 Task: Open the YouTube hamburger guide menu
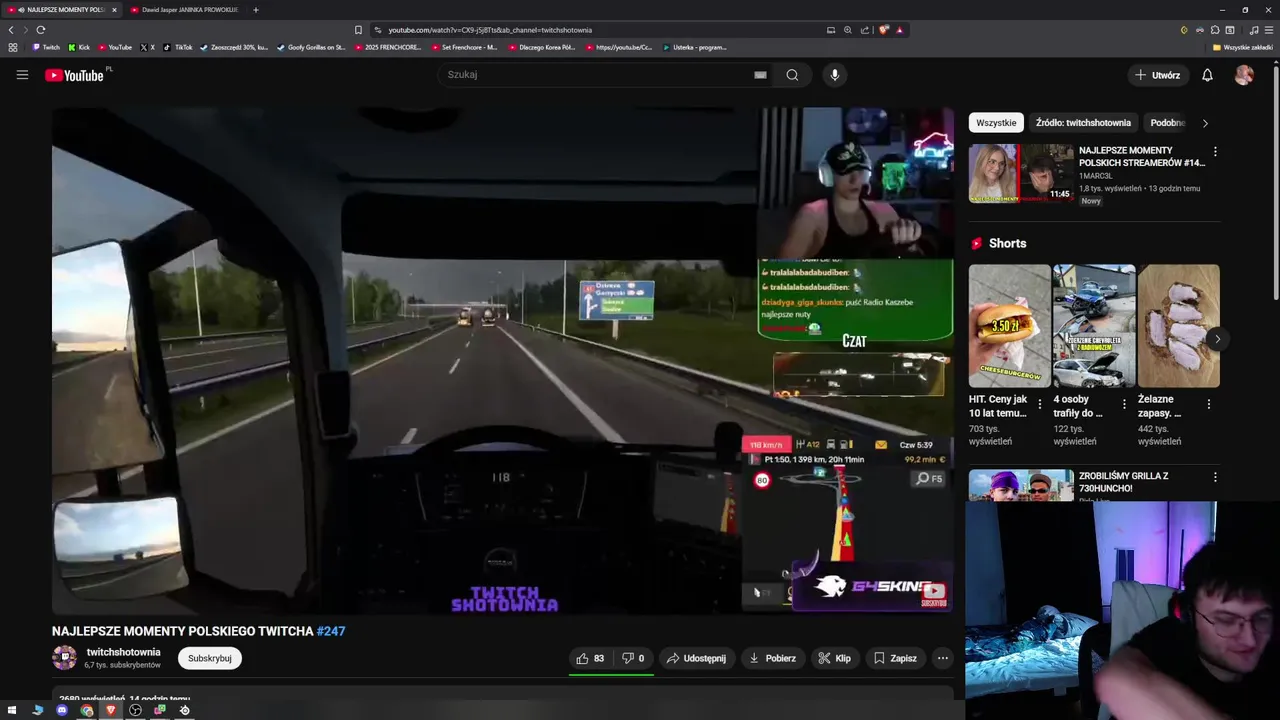(x=22, y=75)
